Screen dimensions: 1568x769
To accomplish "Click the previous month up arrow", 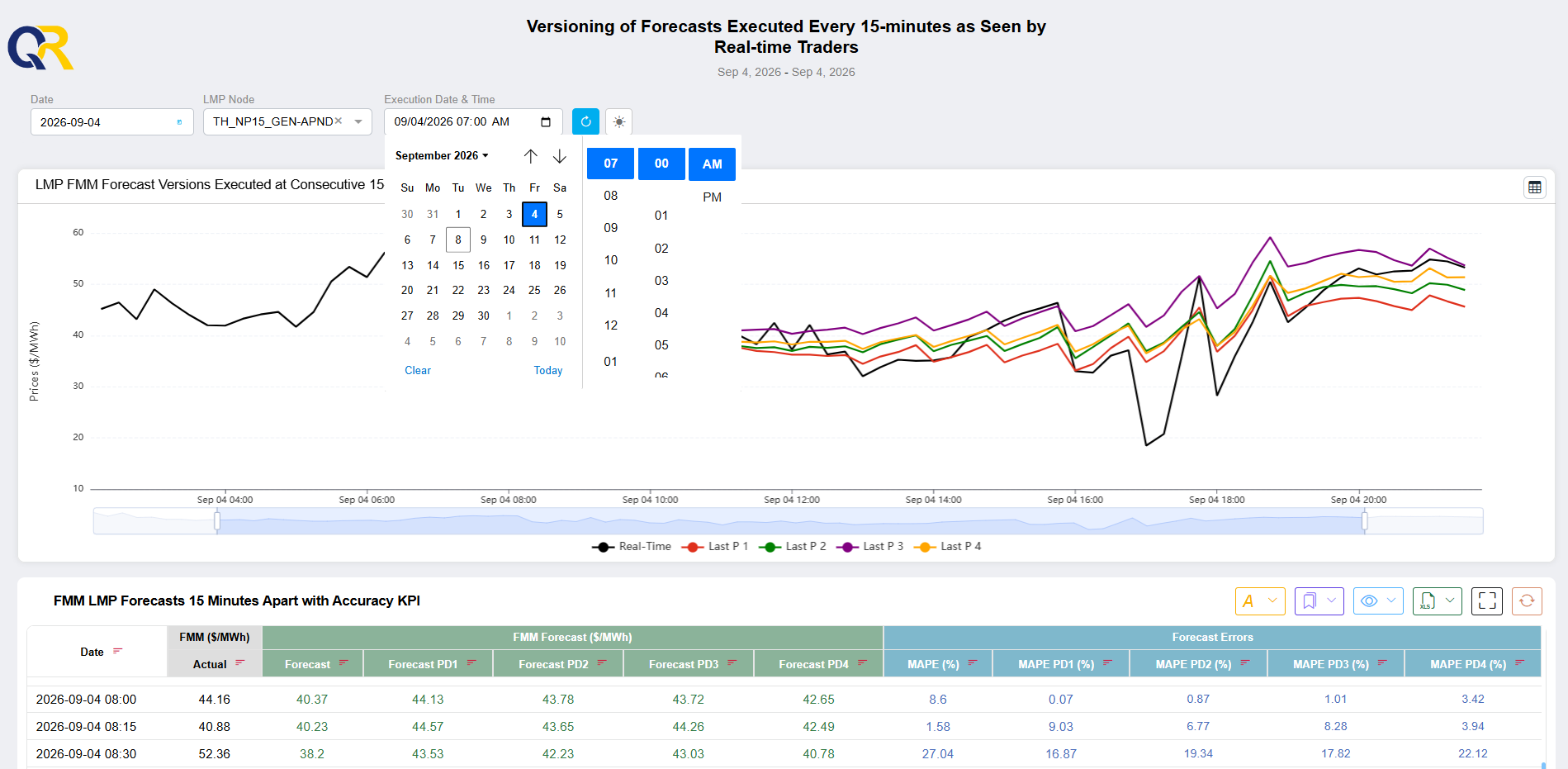I will tap(531, 155).
